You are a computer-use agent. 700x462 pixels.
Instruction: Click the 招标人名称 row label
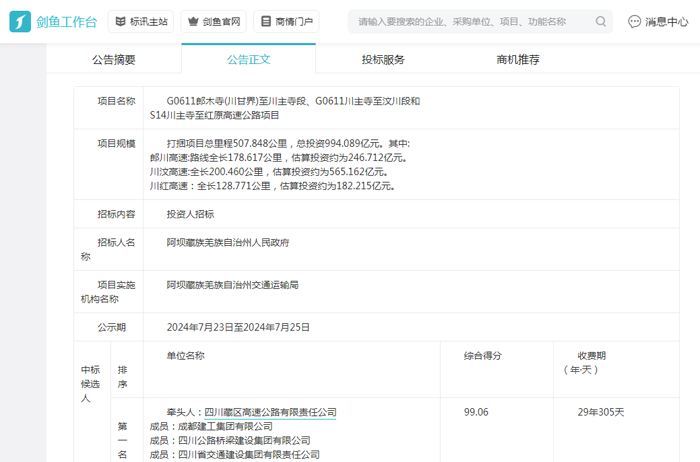108,250
